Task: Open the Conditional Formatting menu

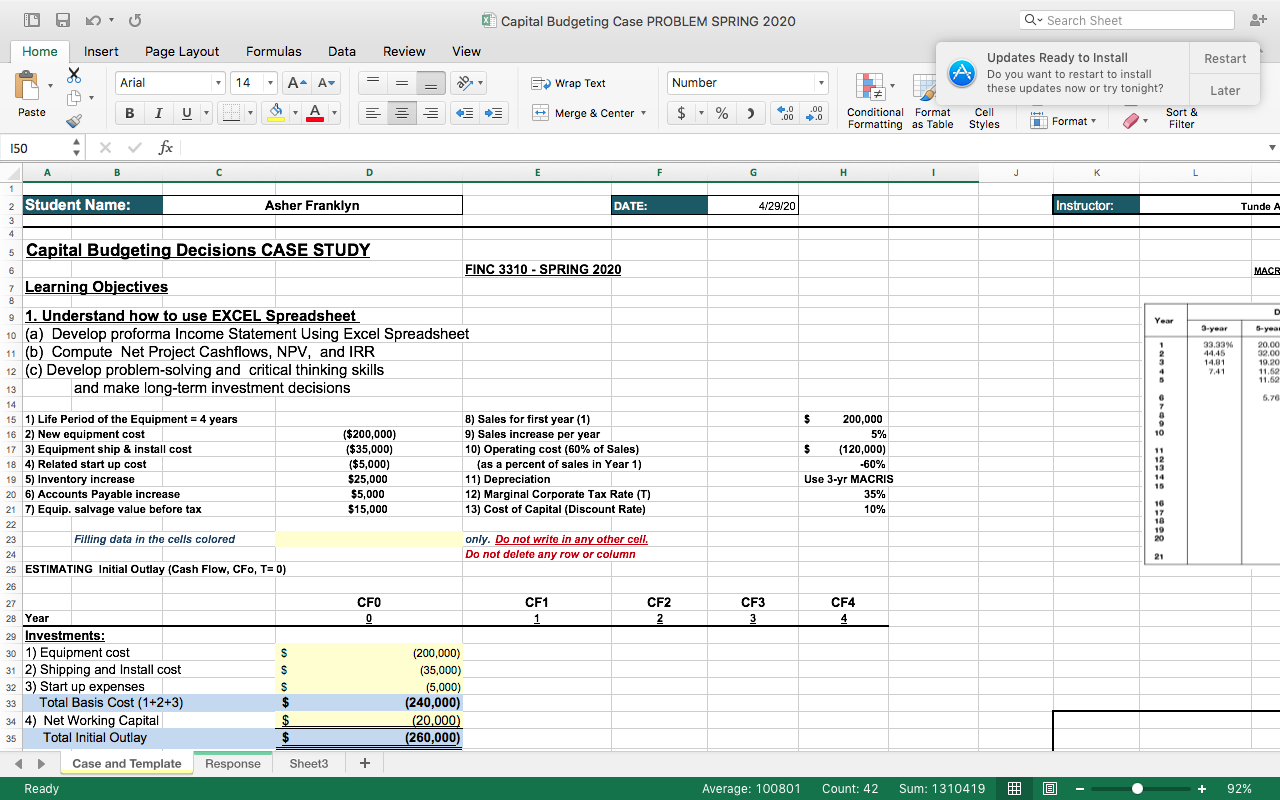Action: 875,103
